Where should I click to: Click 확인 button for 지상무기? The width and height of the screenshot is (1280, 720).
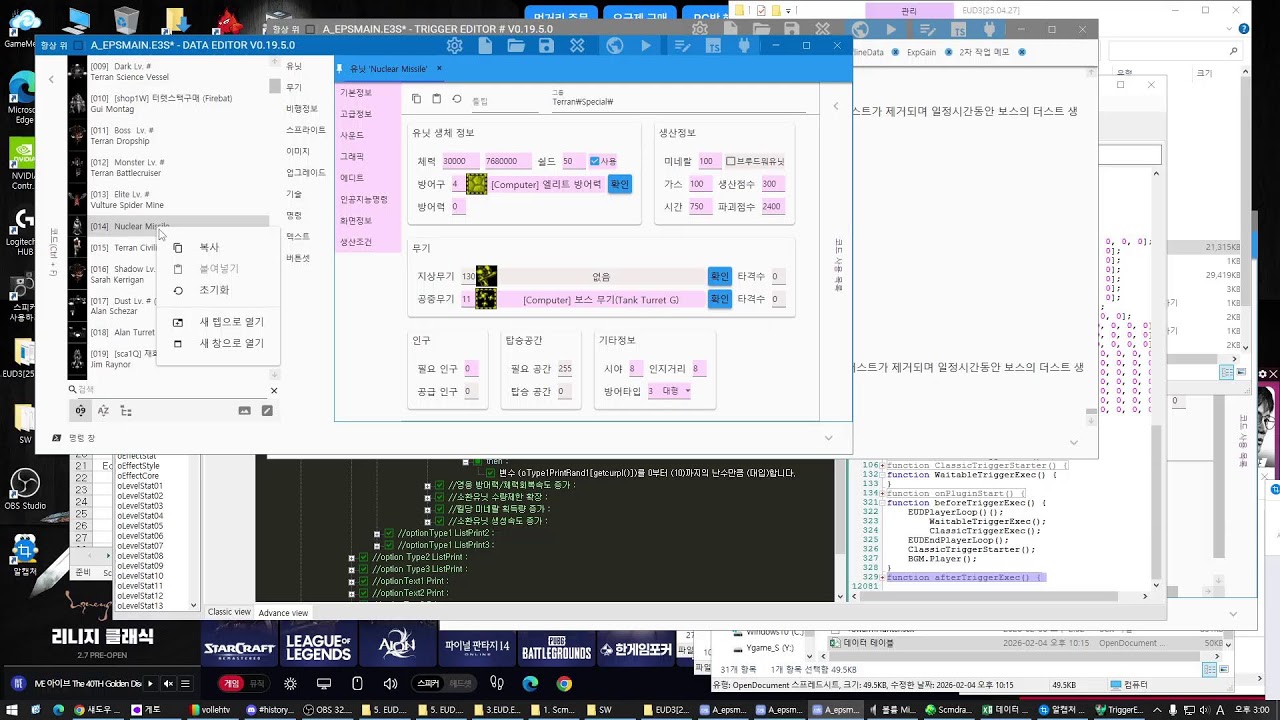pos(720,276)
